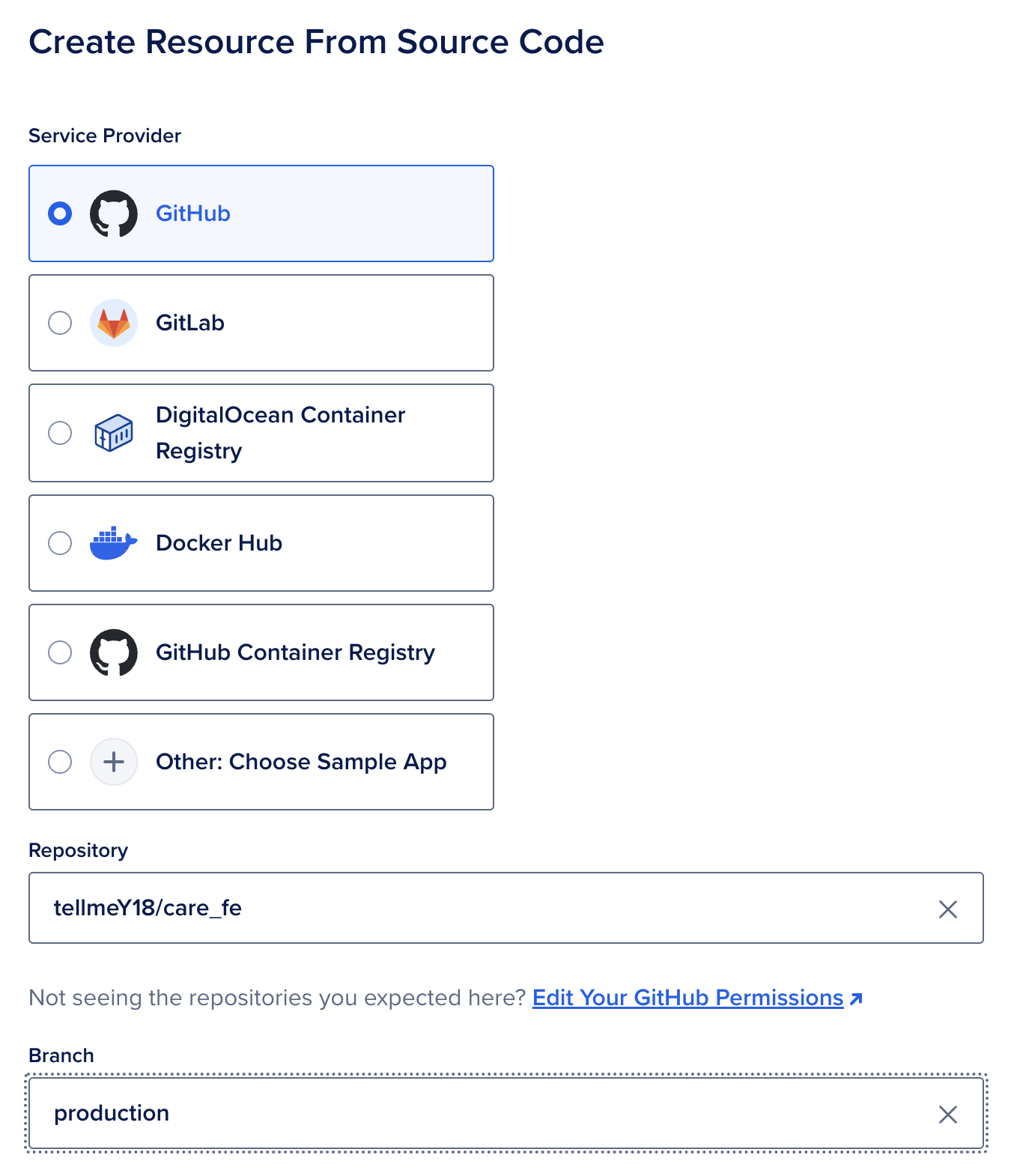Select Other: Choose Sample App radio button
The height and width of the screenshot is (1176, 1014).
coord(60,762)
